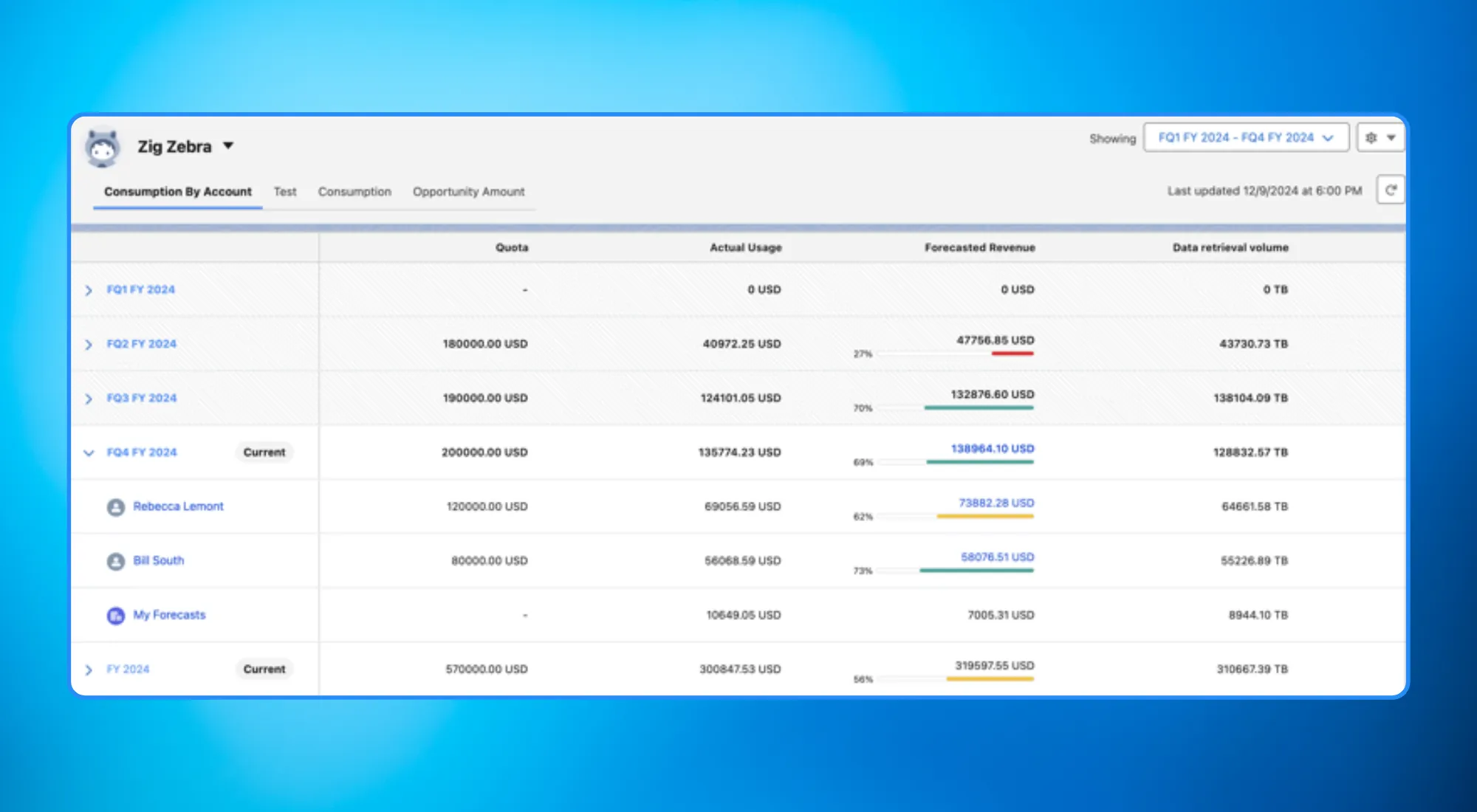Click the refresh forecast icon button
Viewport: 1477px width, 812px height.
[x=1391, y=190]
